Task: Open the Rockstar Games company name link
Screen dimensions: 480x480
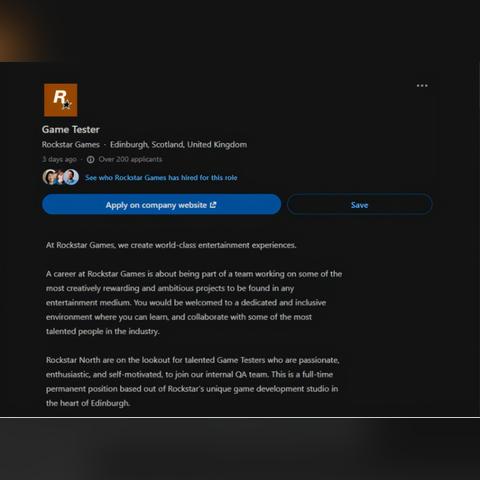Action: (71, 145)
